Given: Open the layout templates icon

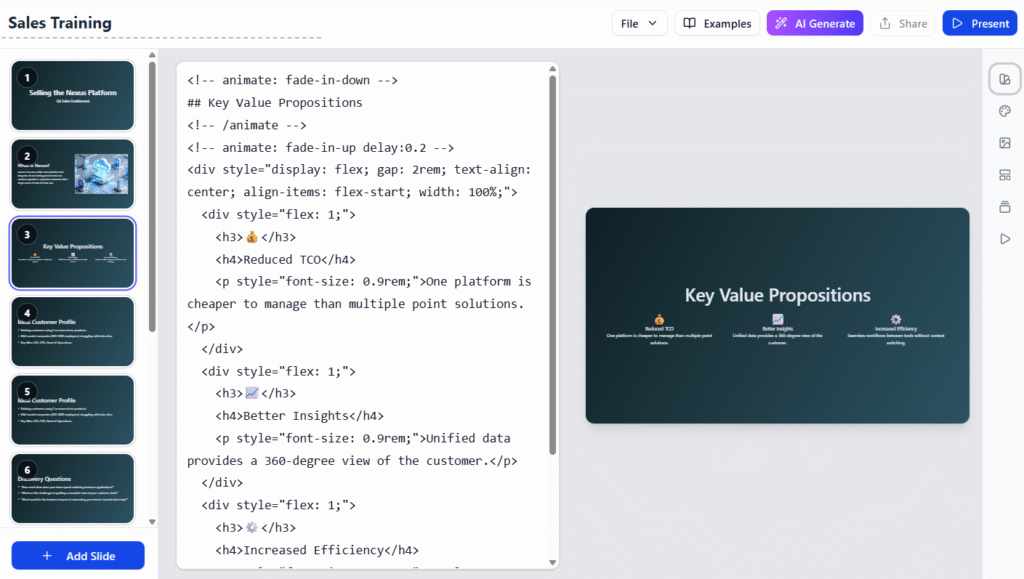Looking at the screenshot, I should [x=1005, y=175].
